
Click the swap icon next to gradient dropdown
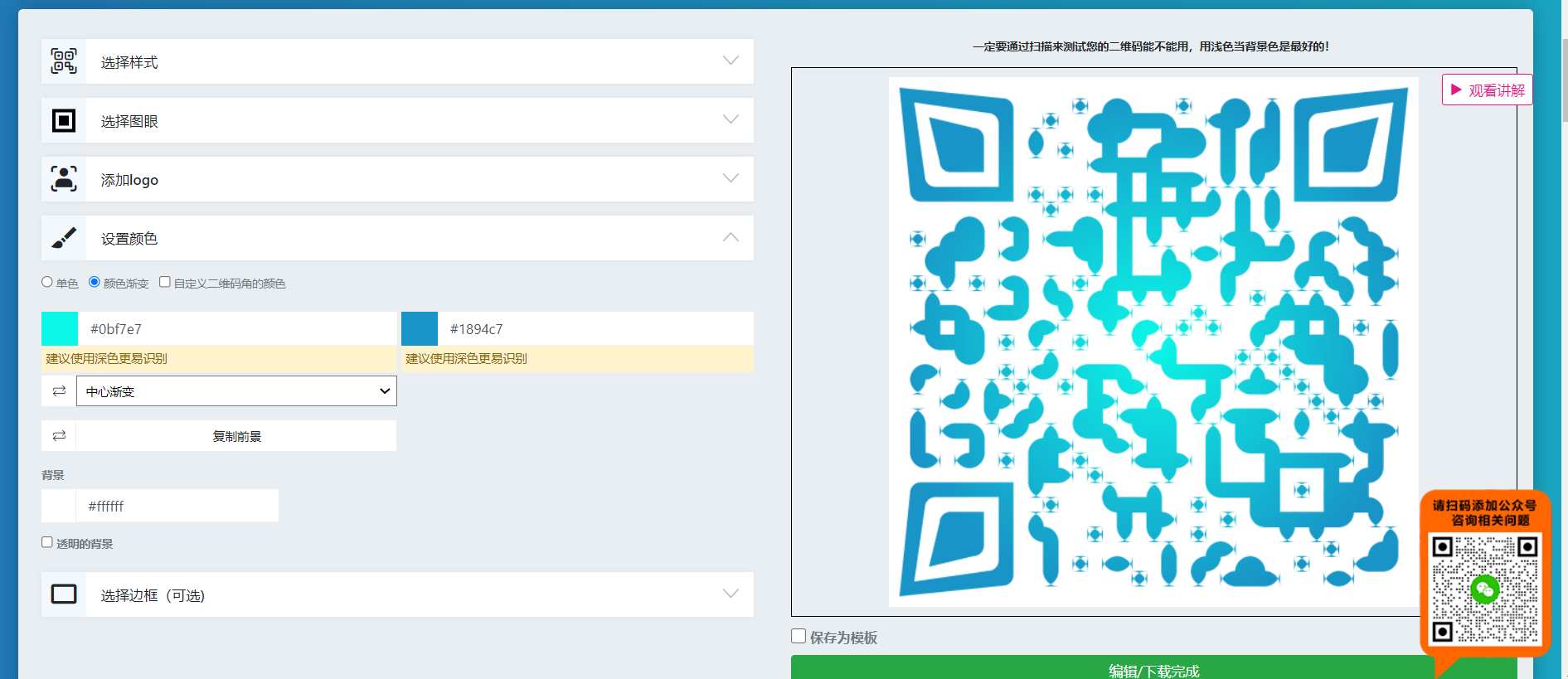pyautogui.click(x=59, y=390)
